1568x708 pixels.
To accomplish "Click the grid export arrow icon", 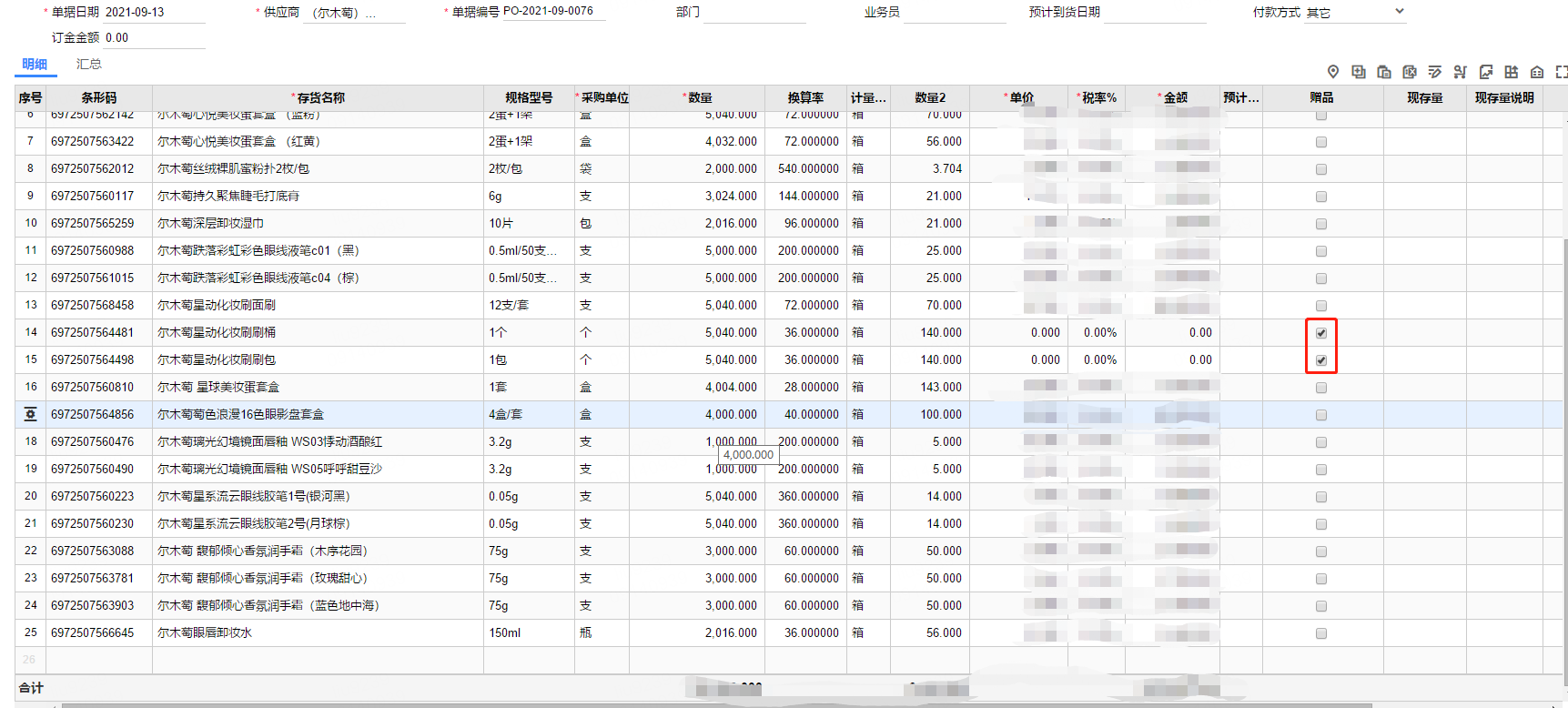I will pyautogui.click(x=1512, y=72).
